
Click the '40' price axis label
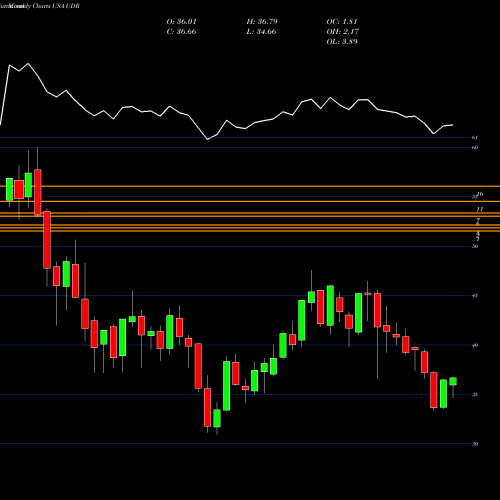(475, 345)
